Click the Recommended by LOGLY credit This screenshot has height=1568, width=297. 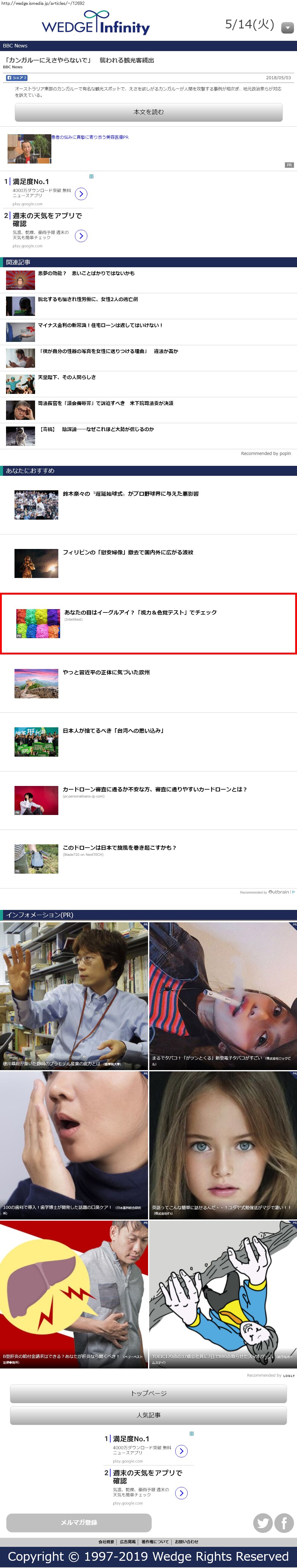(x=271, y=1375)
